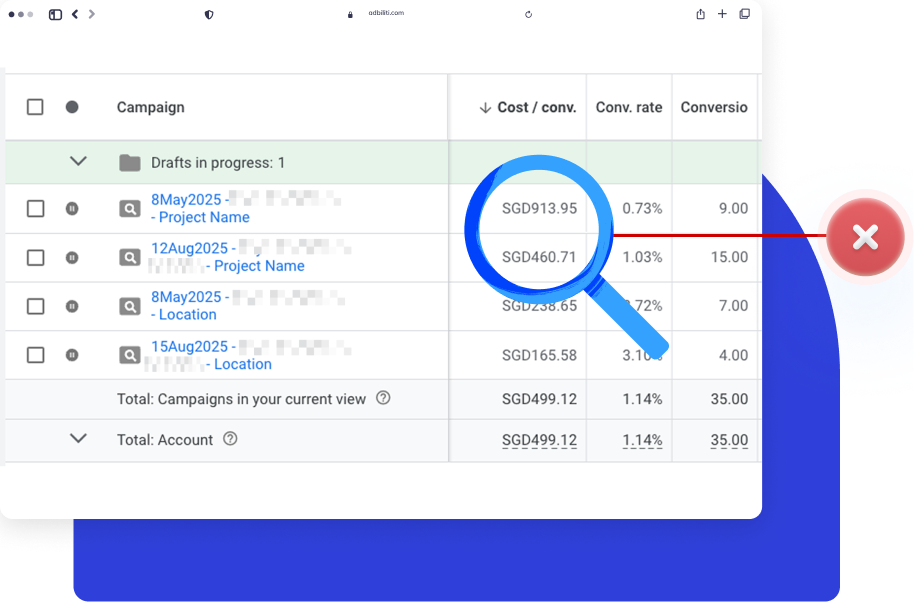Viewport: 914px width, 614px height.
Task: Expand the Total: Account row chevron
Action: pos(78,439)
